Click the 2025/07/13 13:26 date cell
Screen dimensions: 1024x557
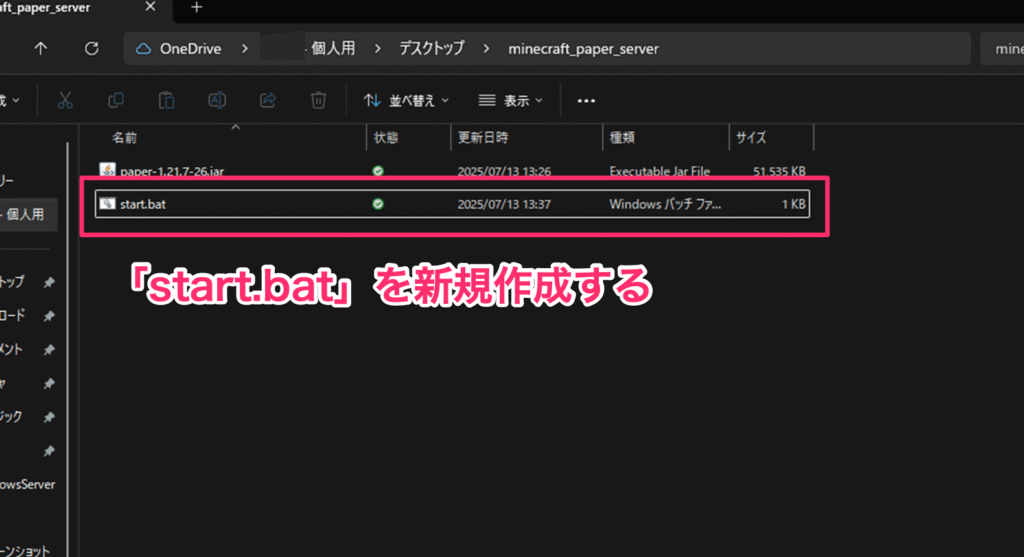pyautogui.click(x=504, y=171)
